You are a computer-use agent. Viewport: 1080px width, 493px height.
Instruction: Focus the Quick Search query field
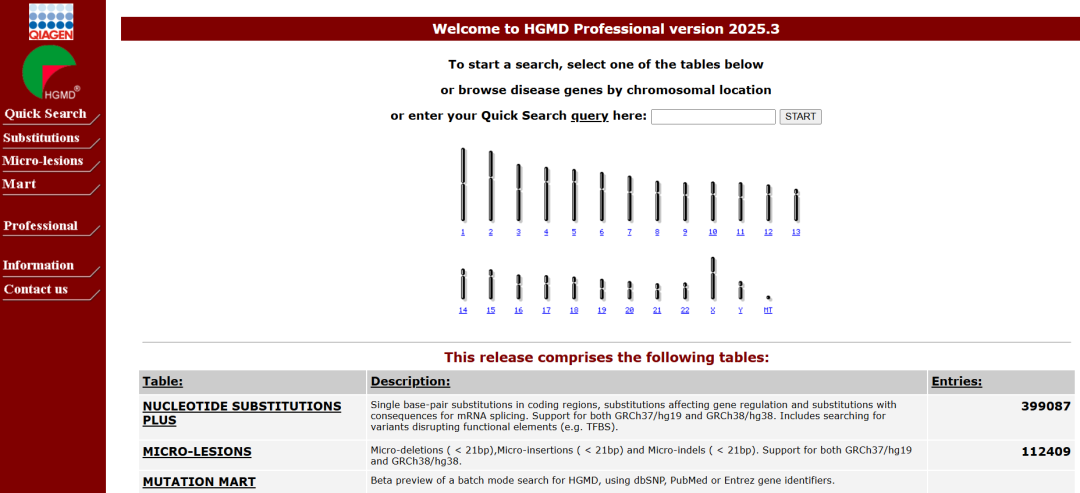714,116
